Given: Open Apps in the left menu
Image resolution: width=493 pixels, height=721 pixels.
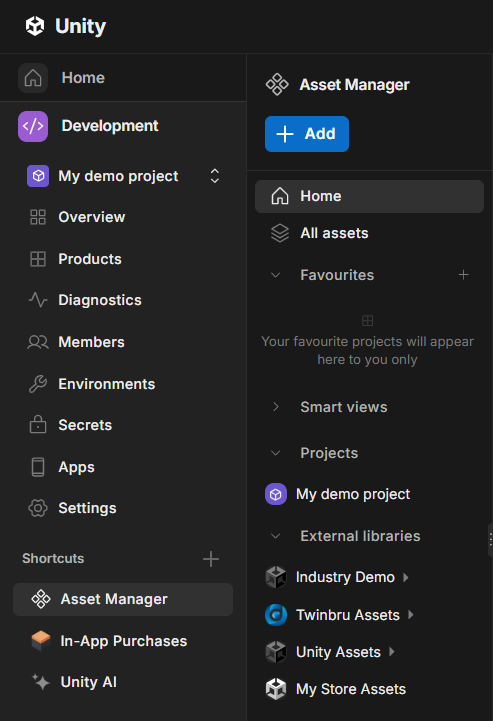Looking at the screenshot, I should 76,467.
